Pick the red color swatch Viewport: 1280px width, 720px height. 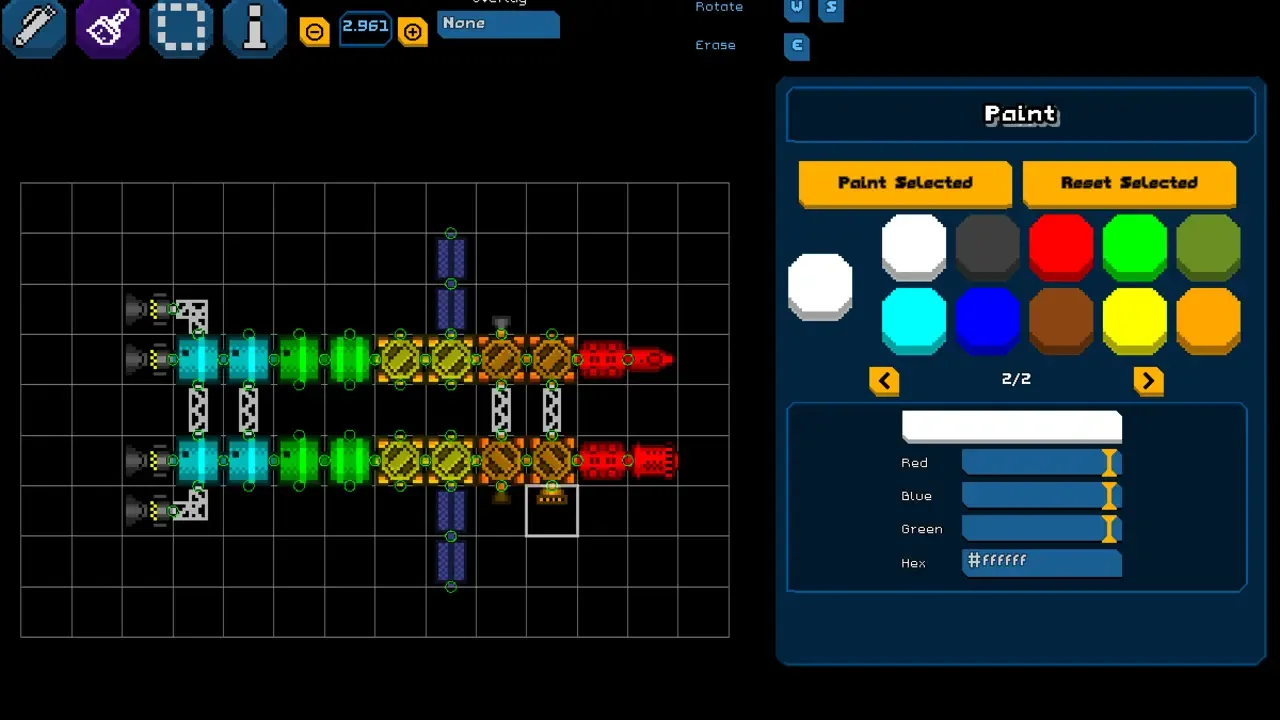pos(1061,246)
